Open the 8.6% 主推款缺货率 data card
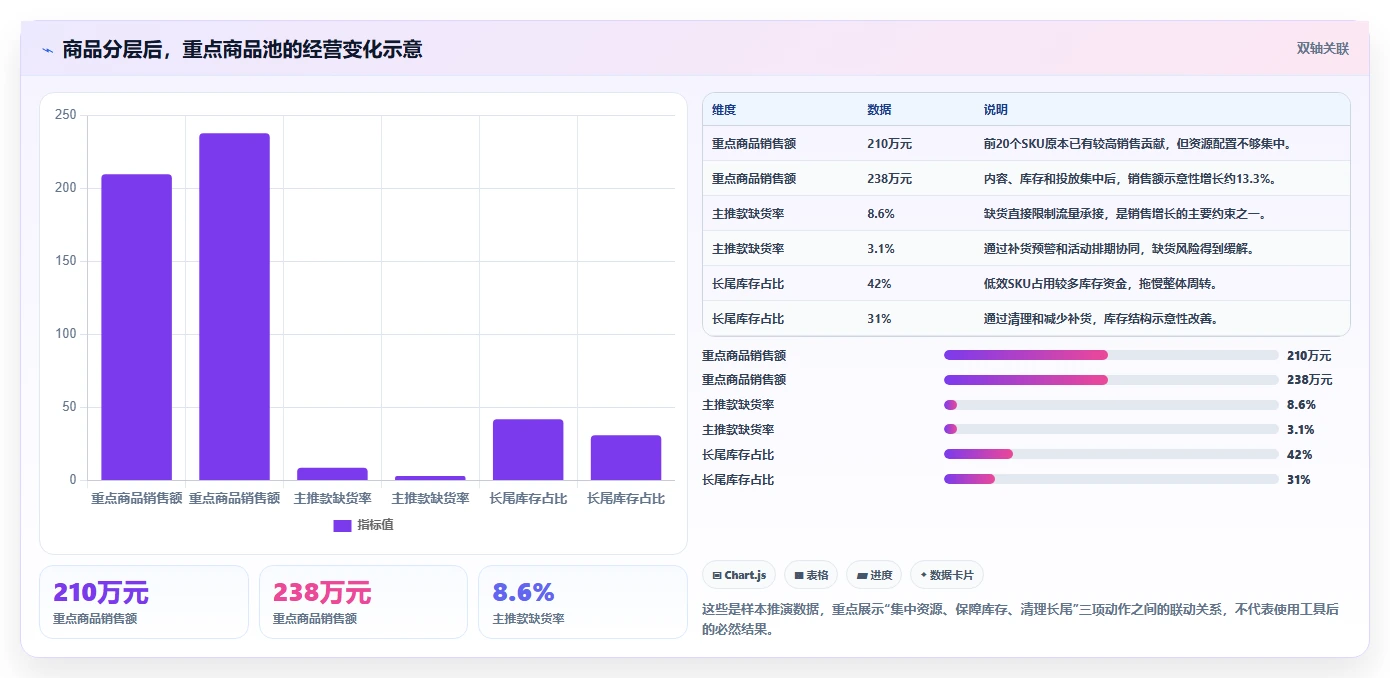 click(582, 602)
